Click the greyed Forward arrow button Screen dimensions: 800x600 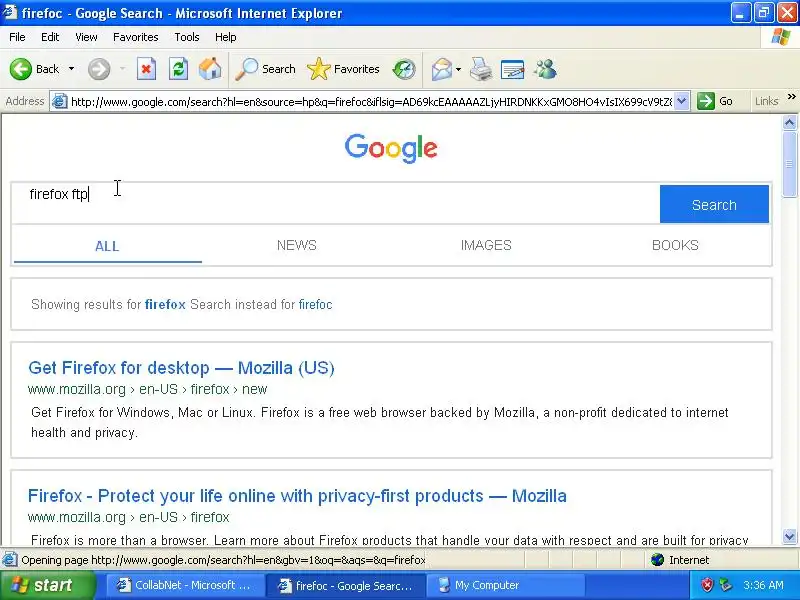coord(99,69)
